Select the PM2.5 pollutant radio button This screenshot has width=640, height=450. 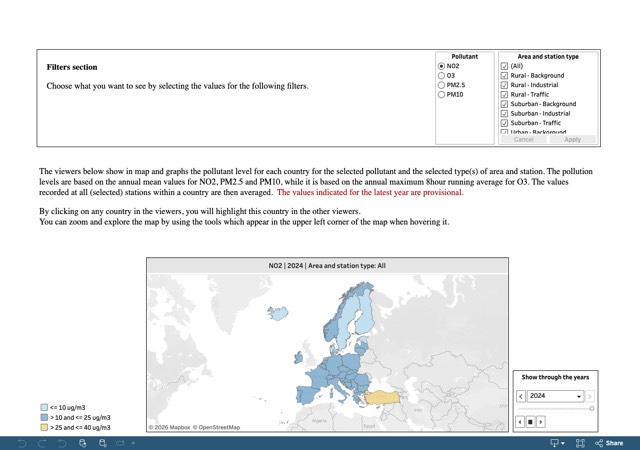click(441, 85)
